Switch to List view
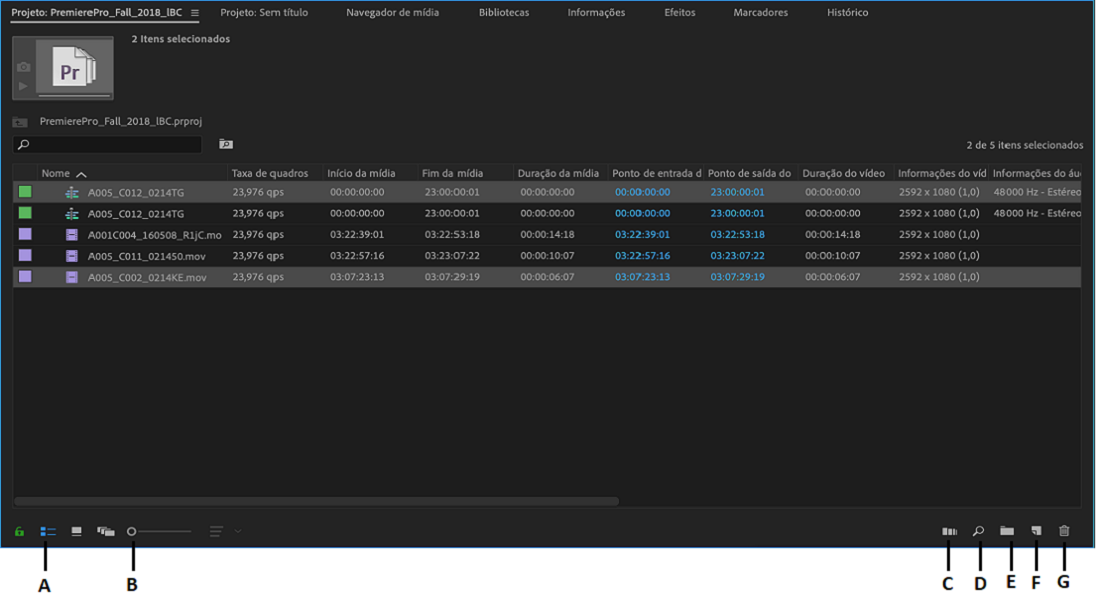 pos(48,532)
